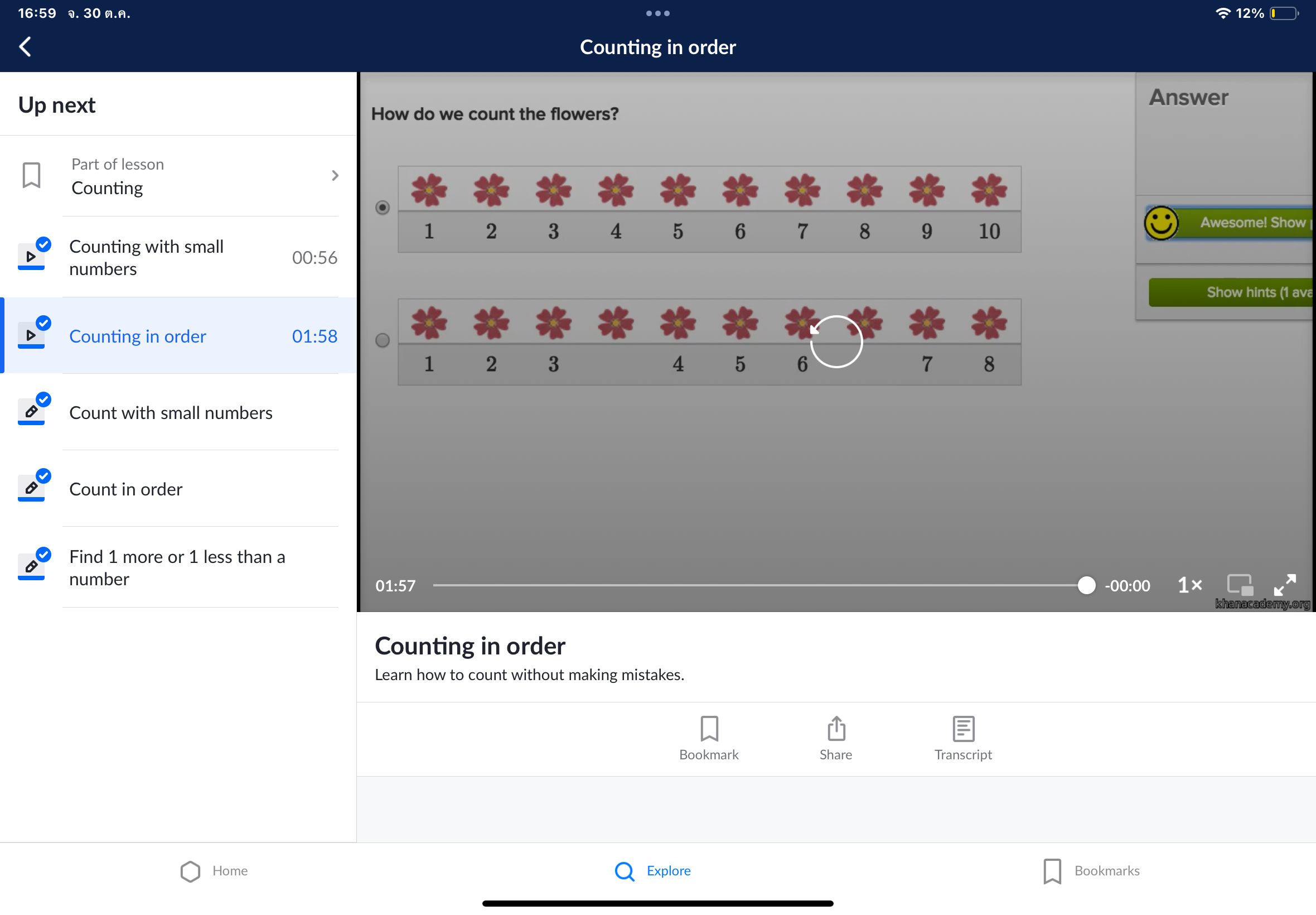
Task: Select the first flower row radio button
Action: (x=382, y=208)
